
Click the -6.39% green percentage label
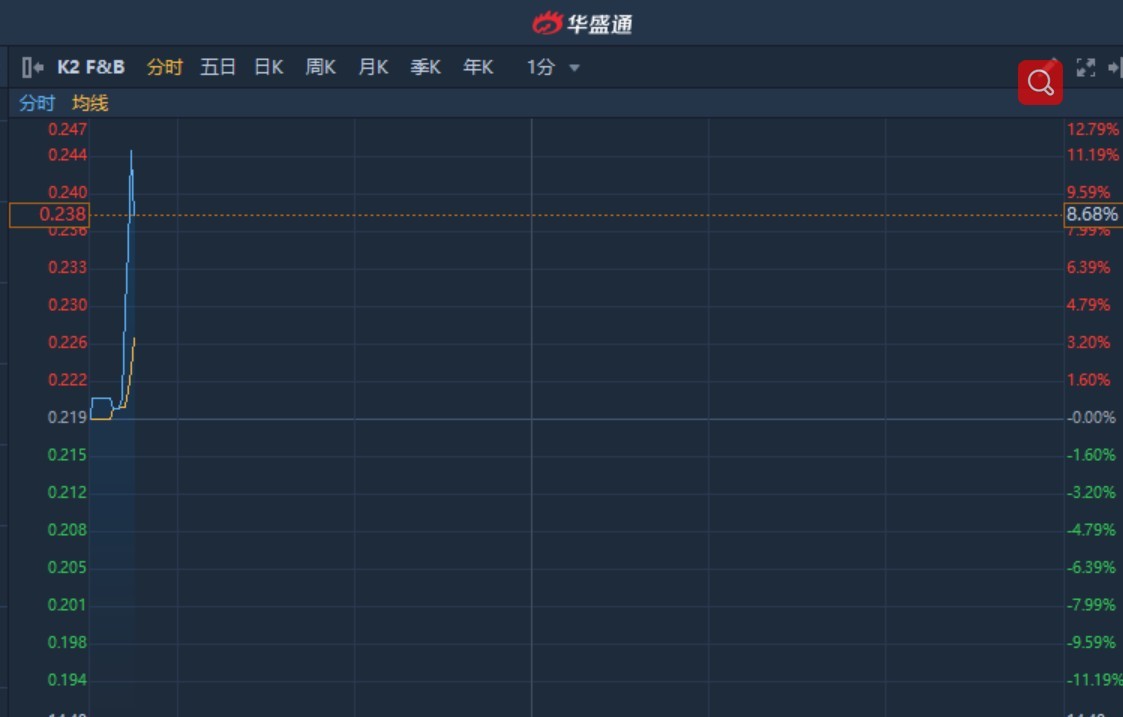(x=1091, y=567)
